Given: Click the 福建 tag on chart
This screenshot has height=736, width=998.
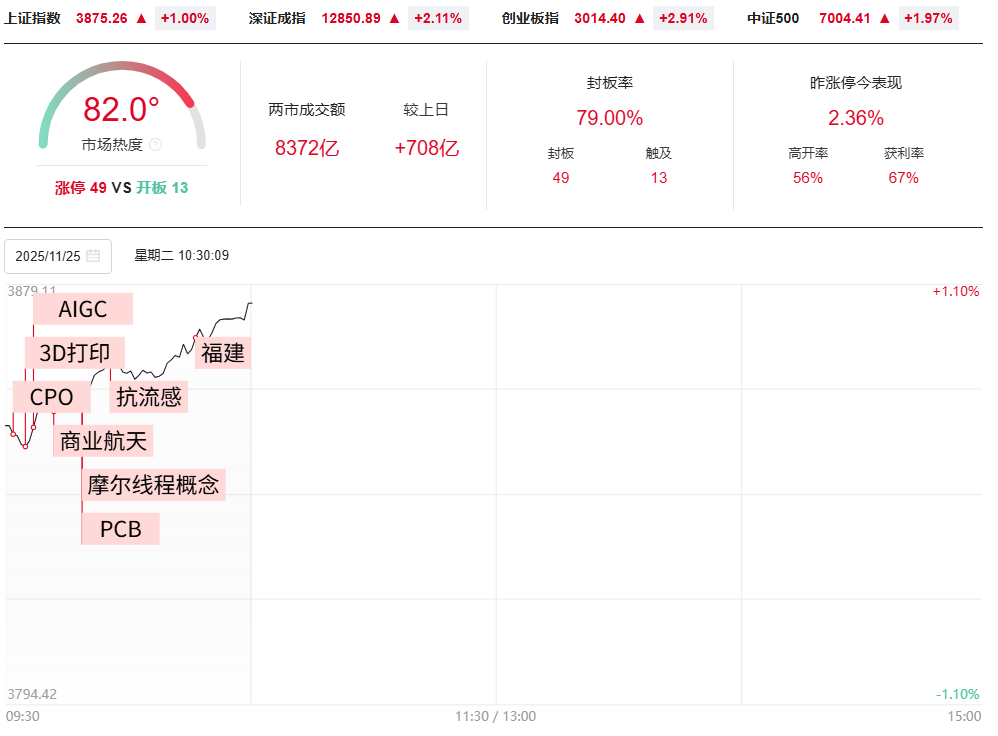Looking at the screenshot, I should [x=222, y=353].
